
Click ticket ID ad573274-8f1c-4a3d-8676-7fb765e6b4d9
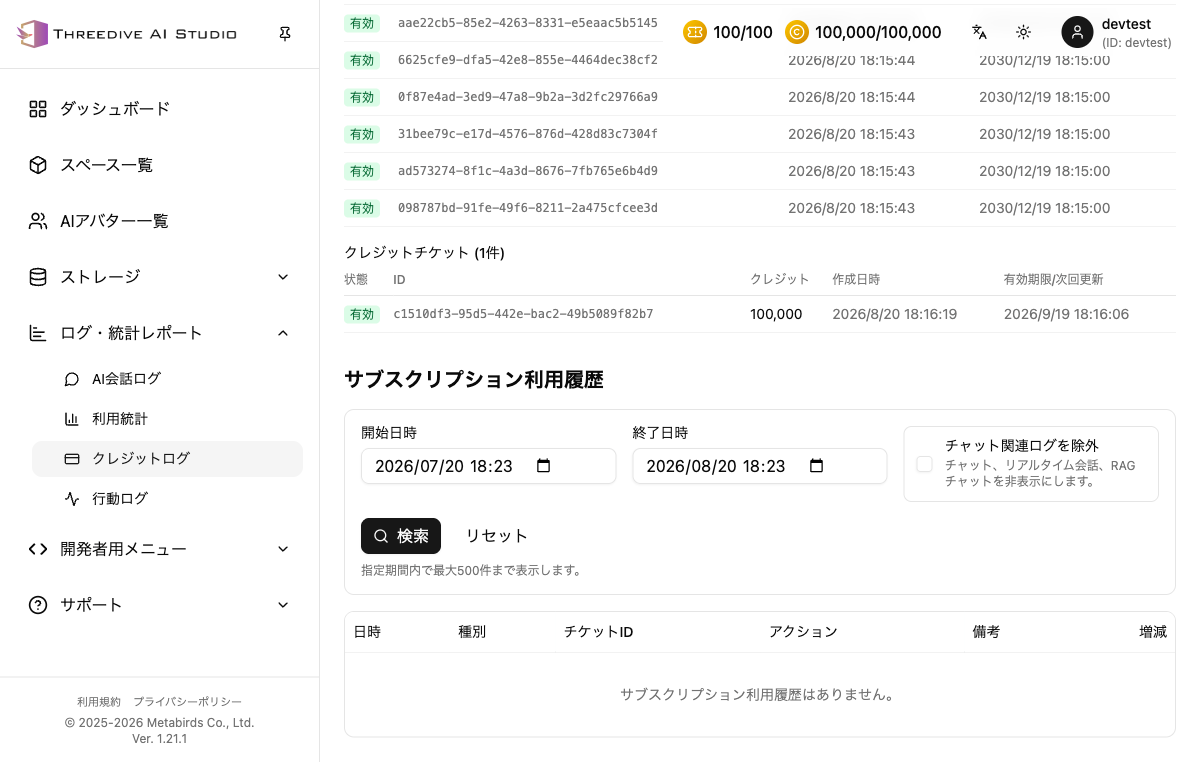click(x=528, y=171)
